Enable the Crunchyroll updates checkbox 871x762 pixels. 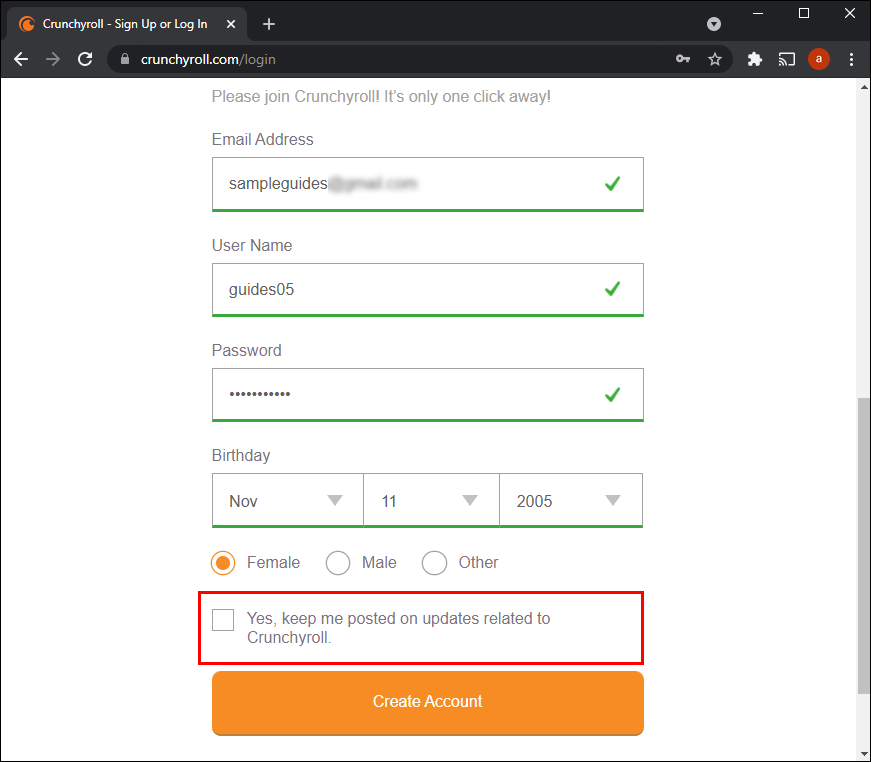click(223, 620)
